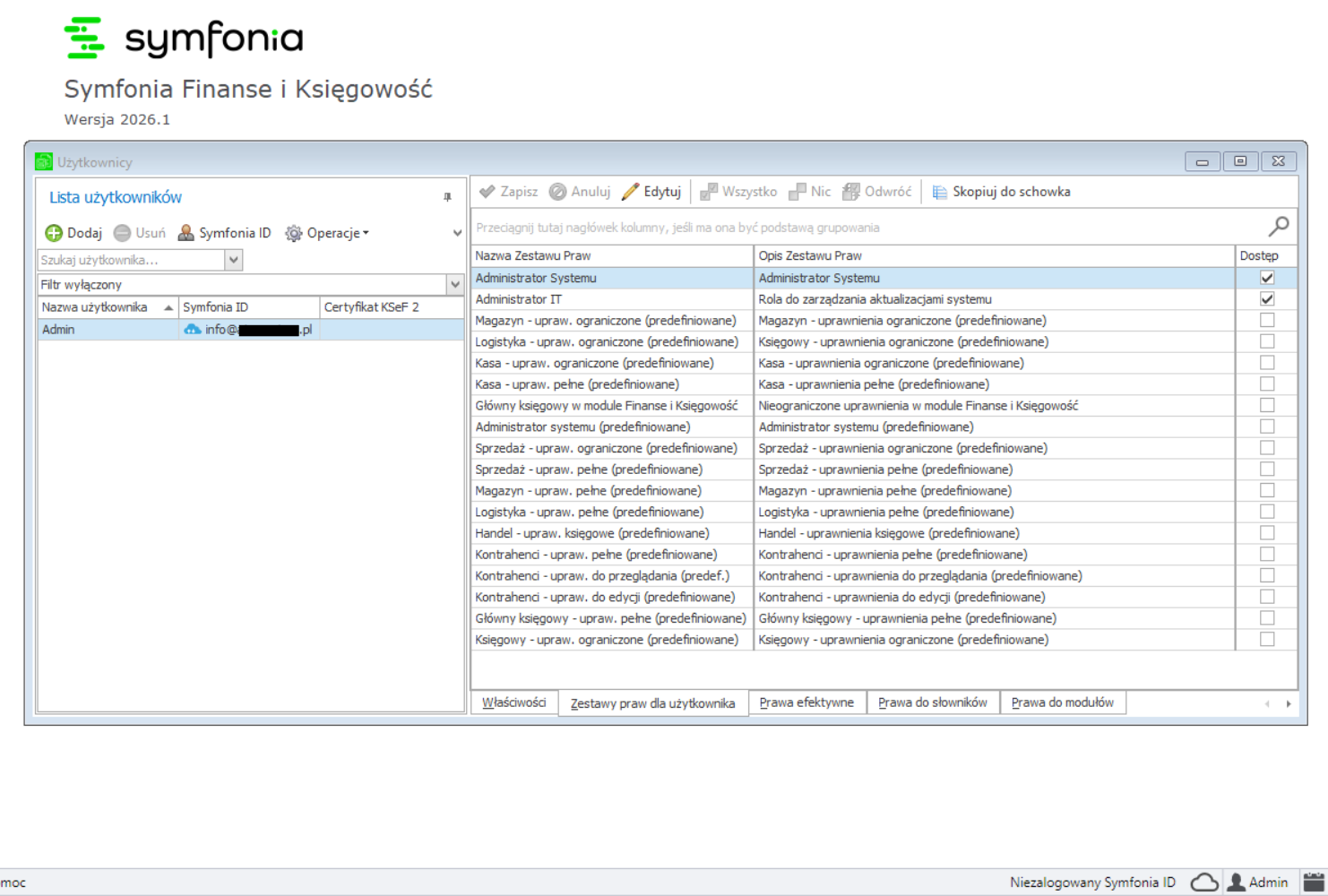Image resolution: width=1328 pixels, height=896 pixels.
Task: Enable access for Kasa - upraw. pełne
Action: 1266,384
